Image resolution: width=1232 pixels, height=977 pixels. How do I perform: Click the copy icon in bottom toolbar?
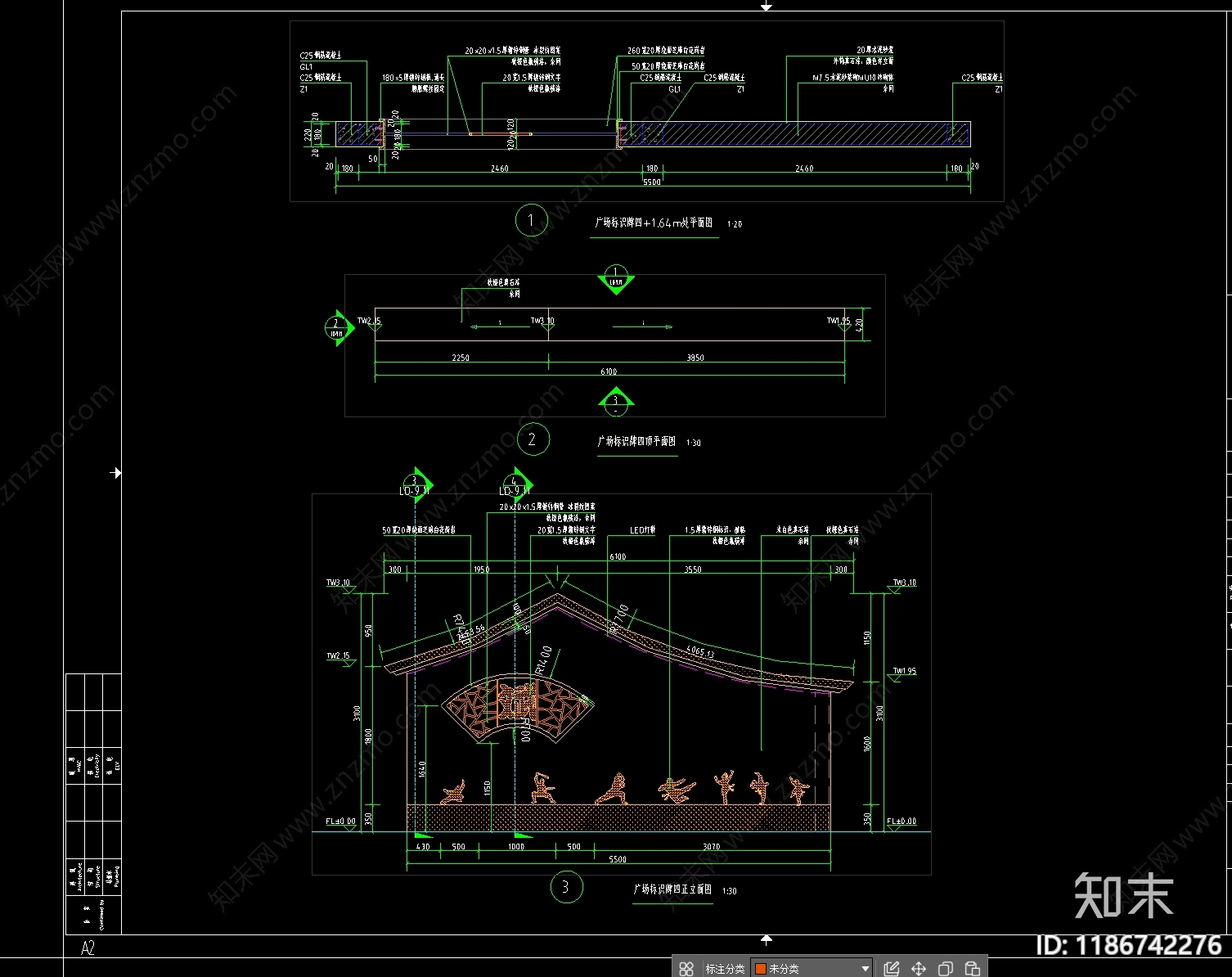coord(946,969)
